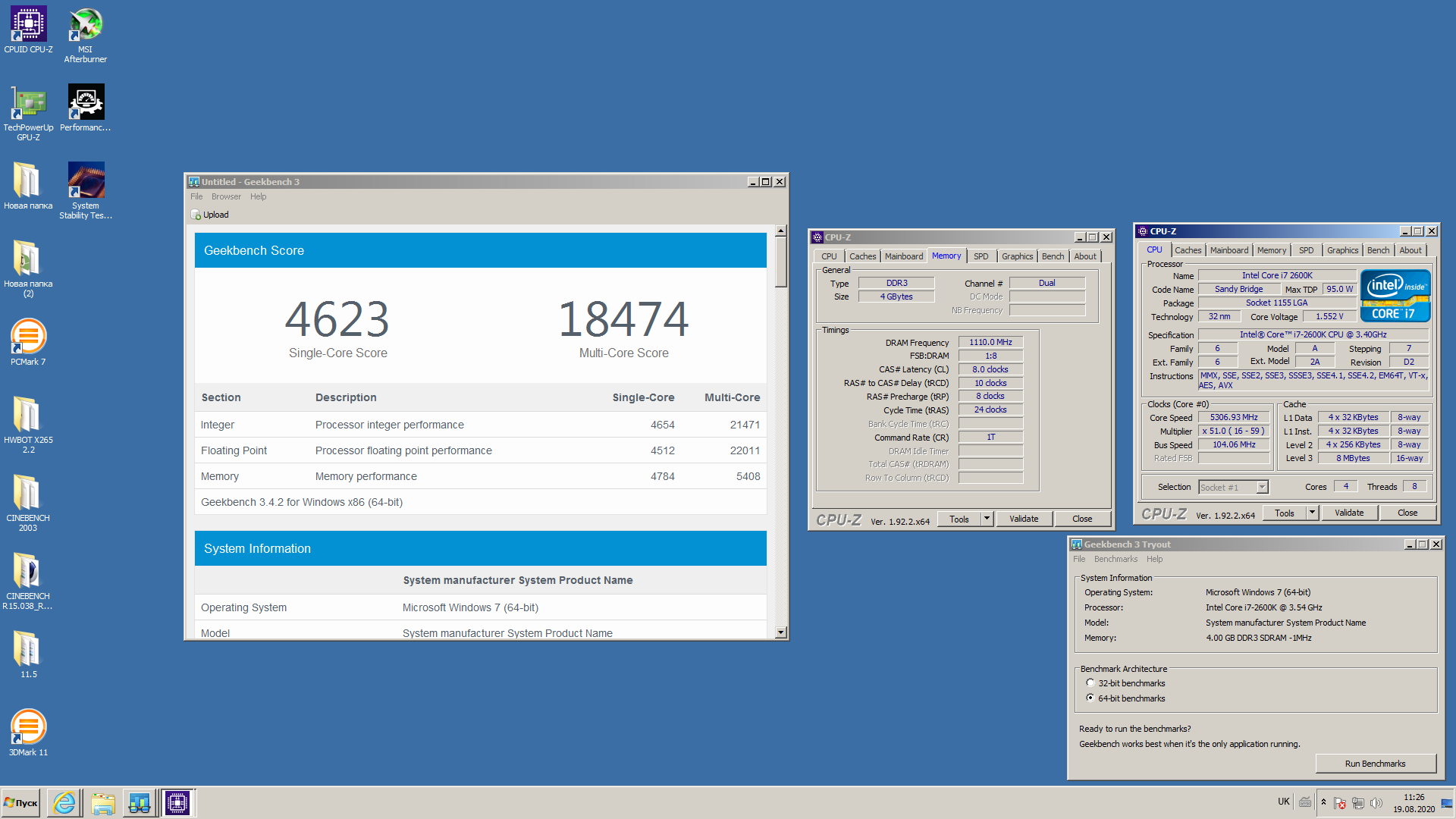
Task: Click the Show Desktop button at taskbar end
Action: 1447,803
